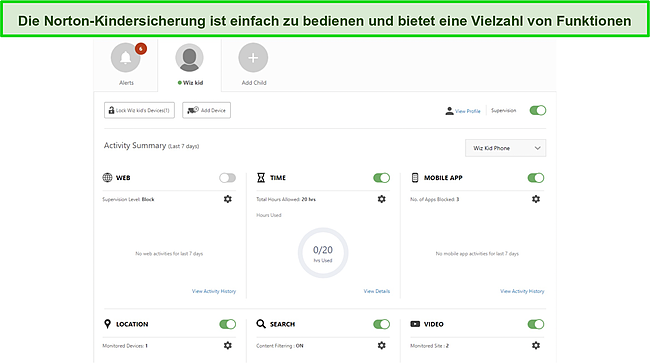Click 'No web activities for last 7 days'
The image size is (650, 363).
(x=169, y=254)
